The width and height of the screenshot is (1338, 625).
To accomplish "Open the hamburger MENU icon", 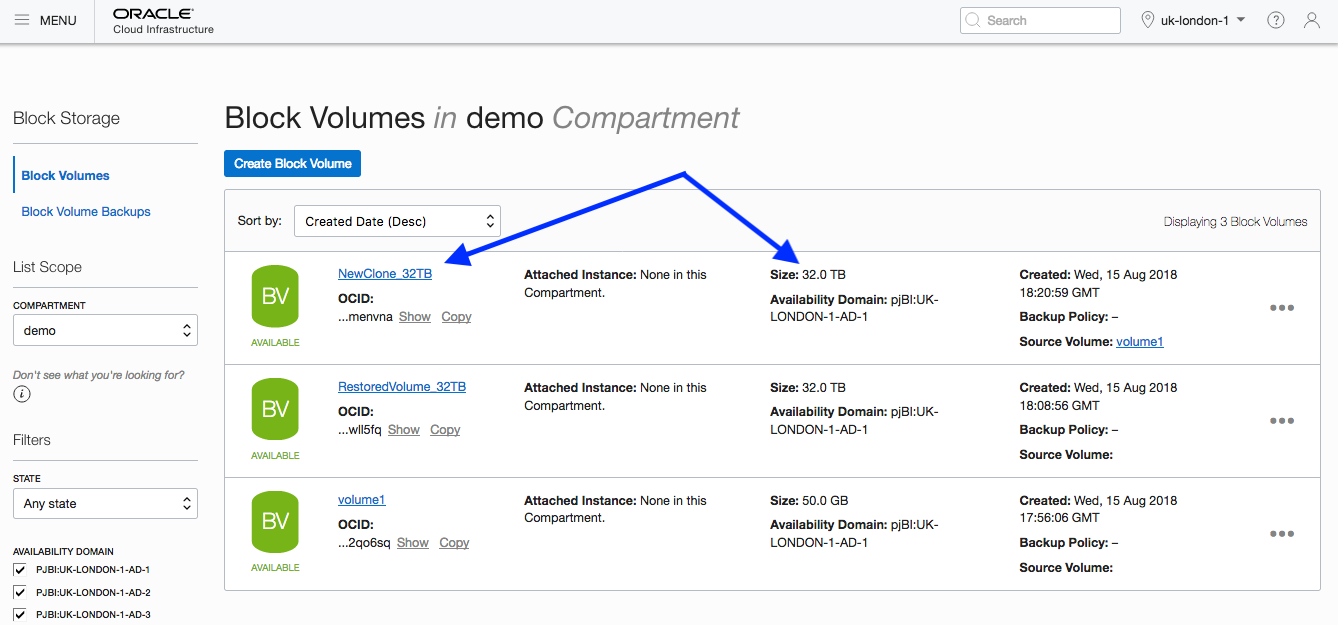I will [22, 20].
